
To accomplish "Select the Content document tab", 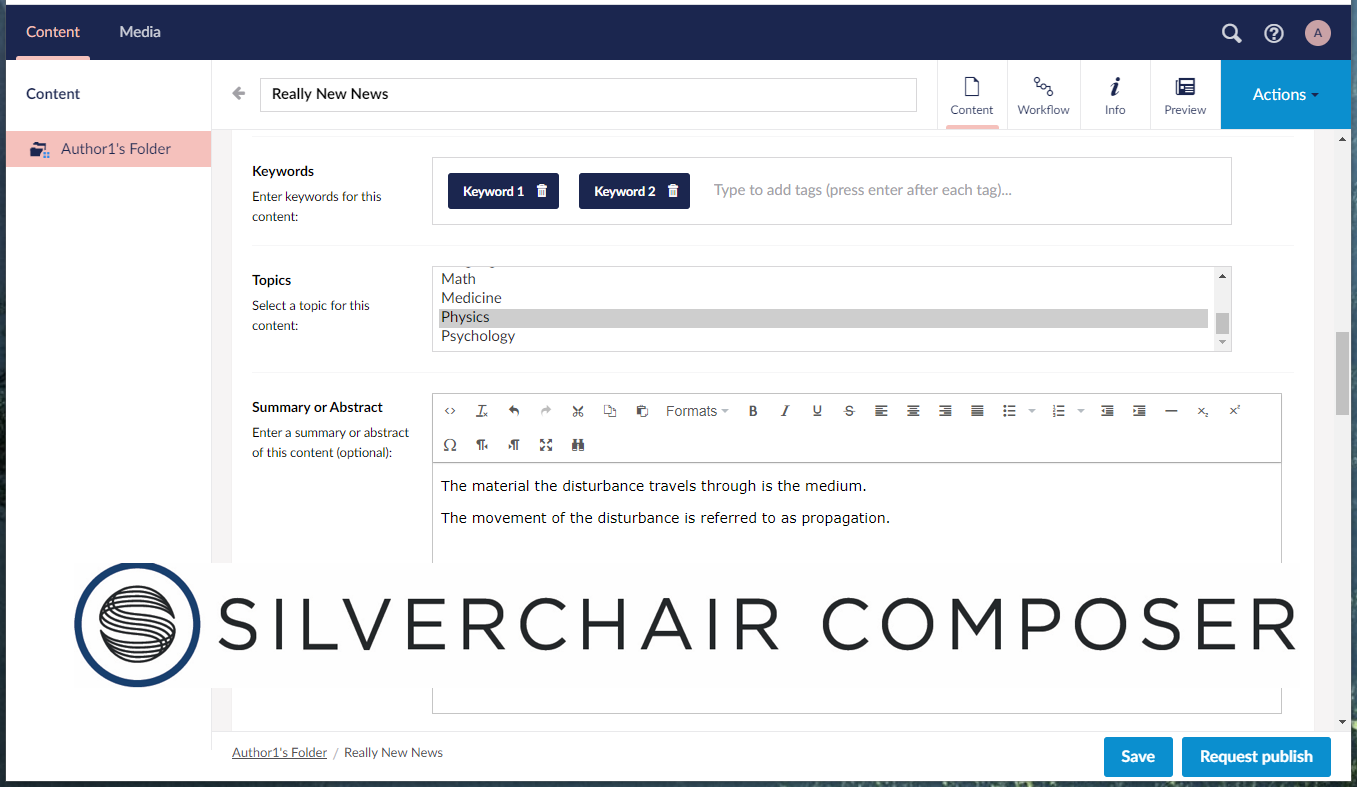I will pyautogui.click(x=972, y=95).
